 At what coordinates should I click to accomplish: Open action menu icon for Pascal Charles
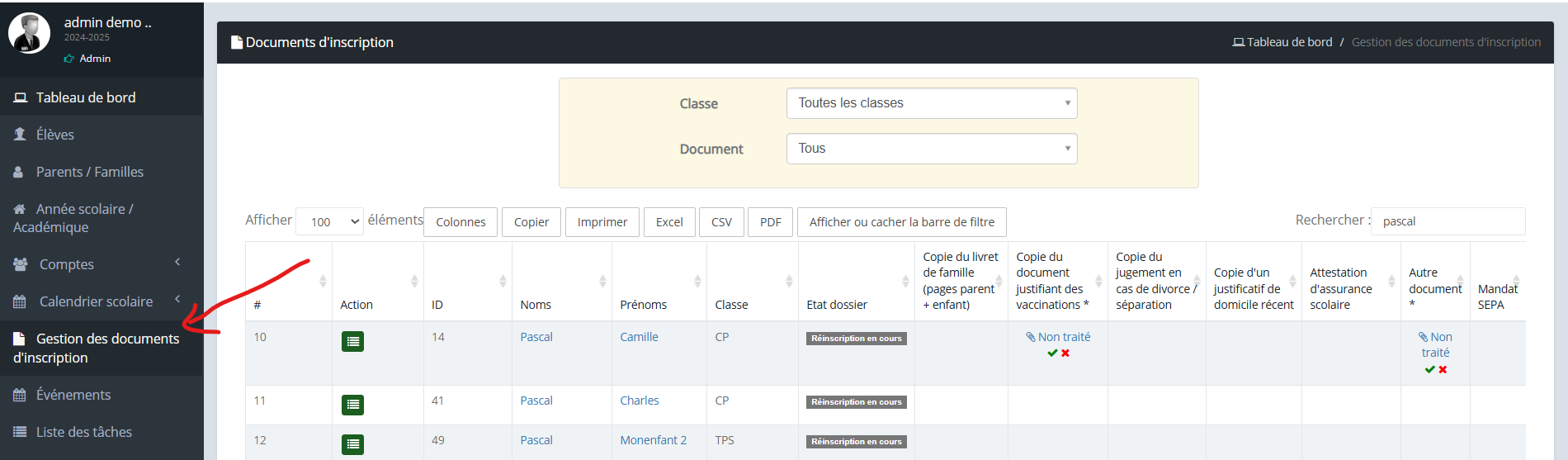point(352,405)
